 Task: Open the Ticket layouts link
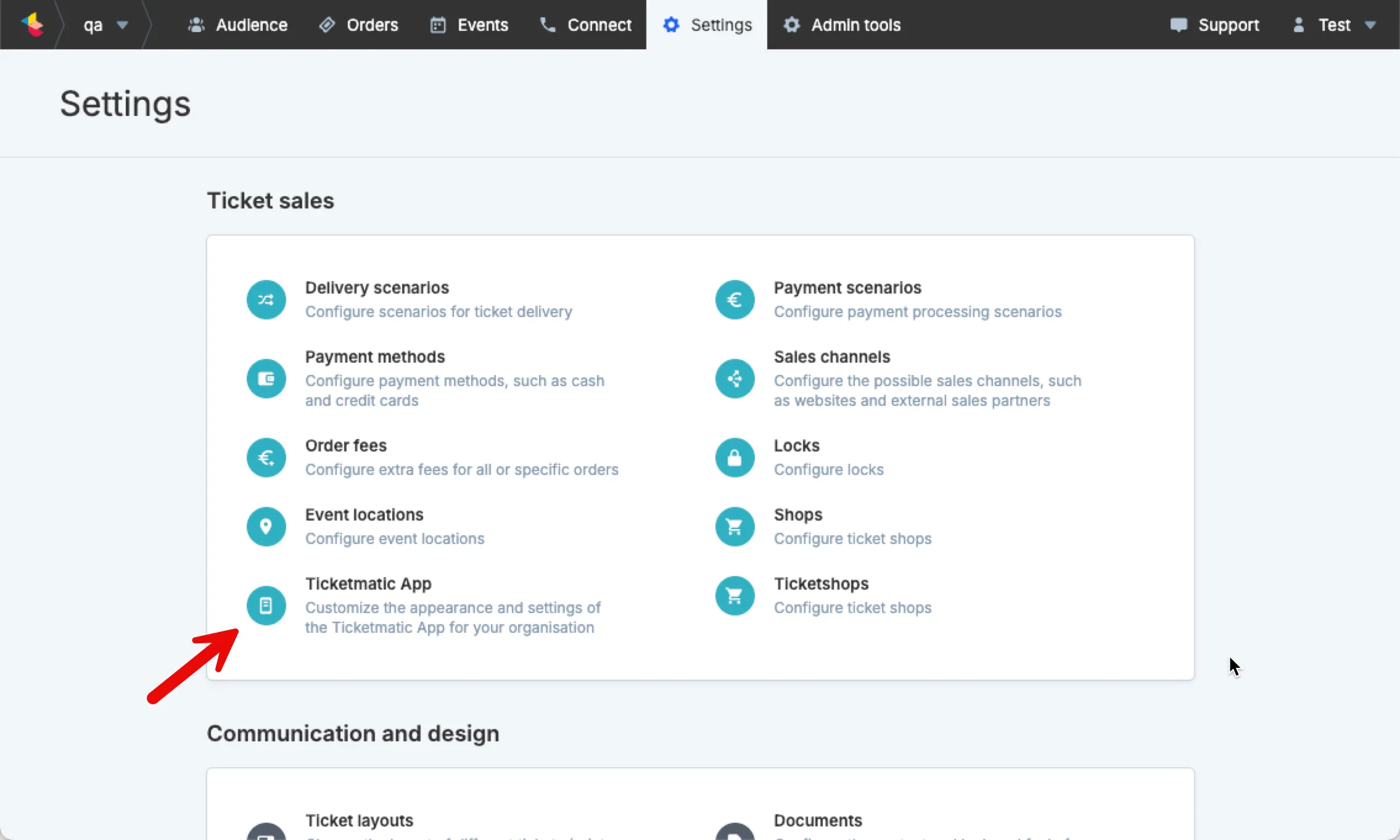click(x=359, y=821)
